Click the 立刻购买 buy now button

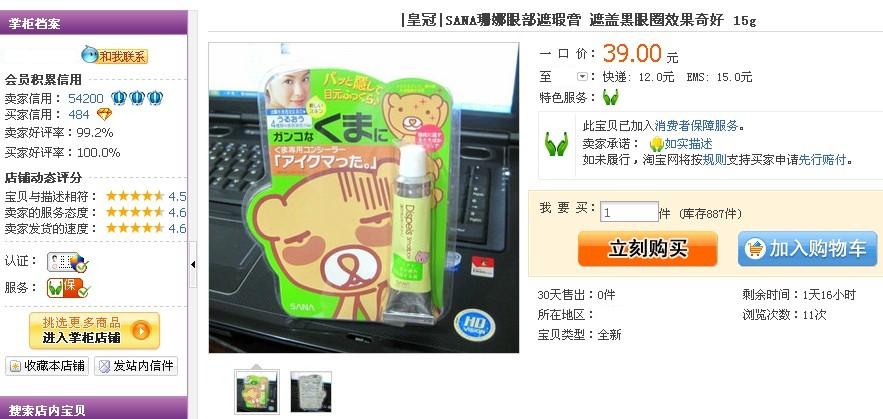point(648,249)
